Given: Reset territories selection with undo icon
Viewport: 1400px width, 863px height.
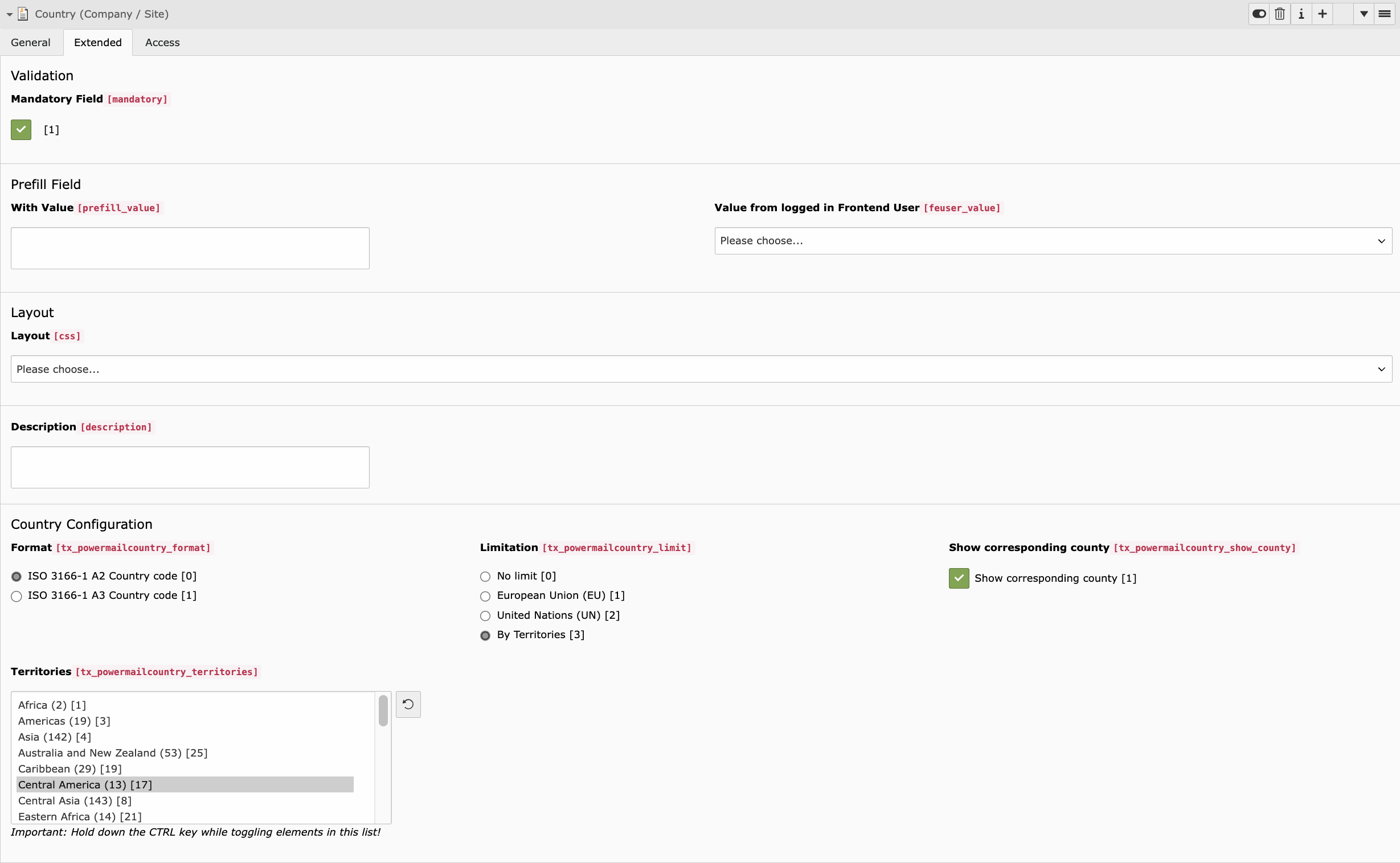Looking at the screenshot, I should (408, 704).
